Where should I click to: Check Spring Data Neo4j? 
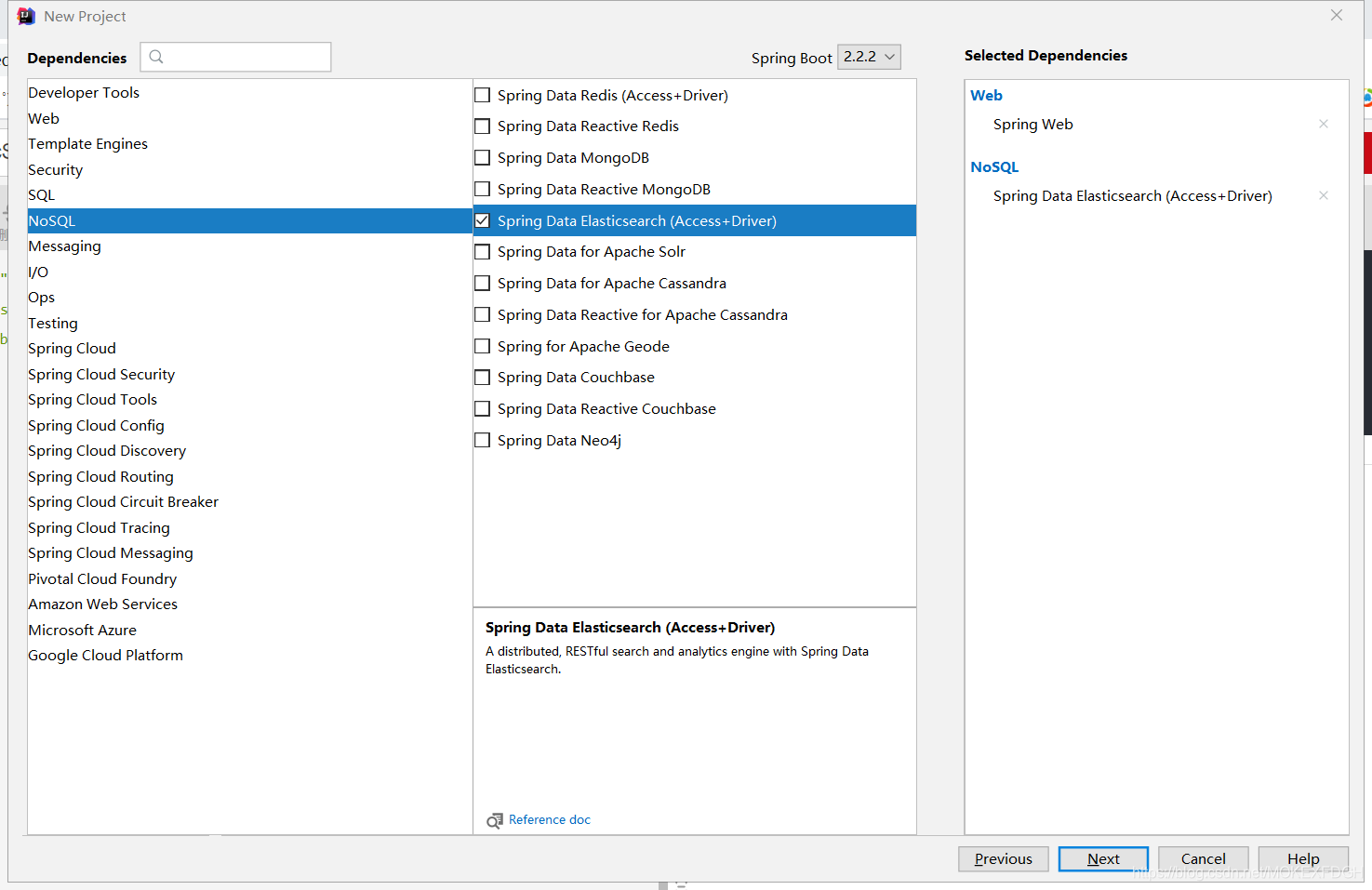(482, 440)
